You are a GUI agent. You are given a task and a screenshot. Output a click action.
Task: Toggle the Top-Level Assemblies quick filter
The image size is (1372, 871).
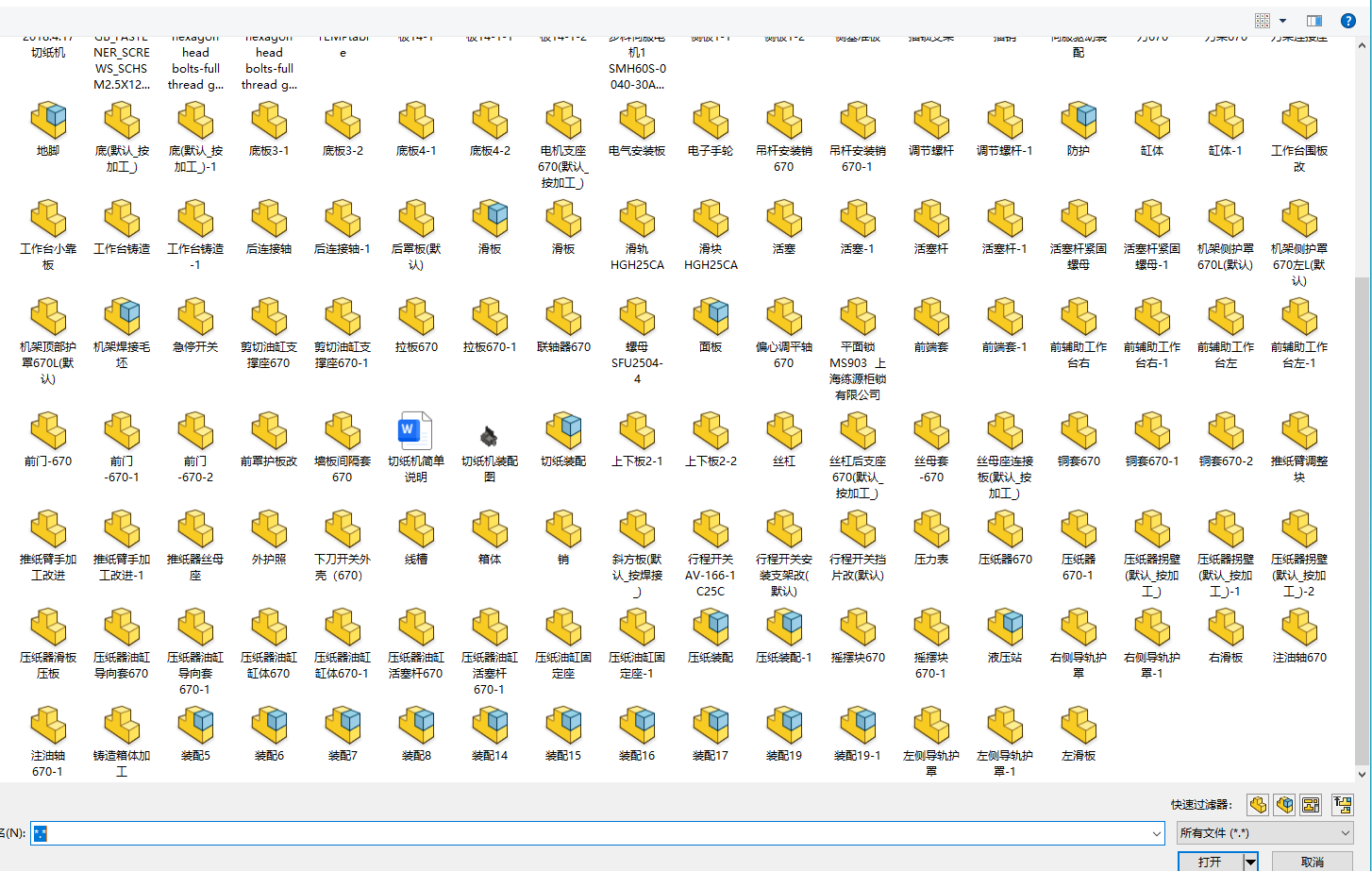[1343, 804]
